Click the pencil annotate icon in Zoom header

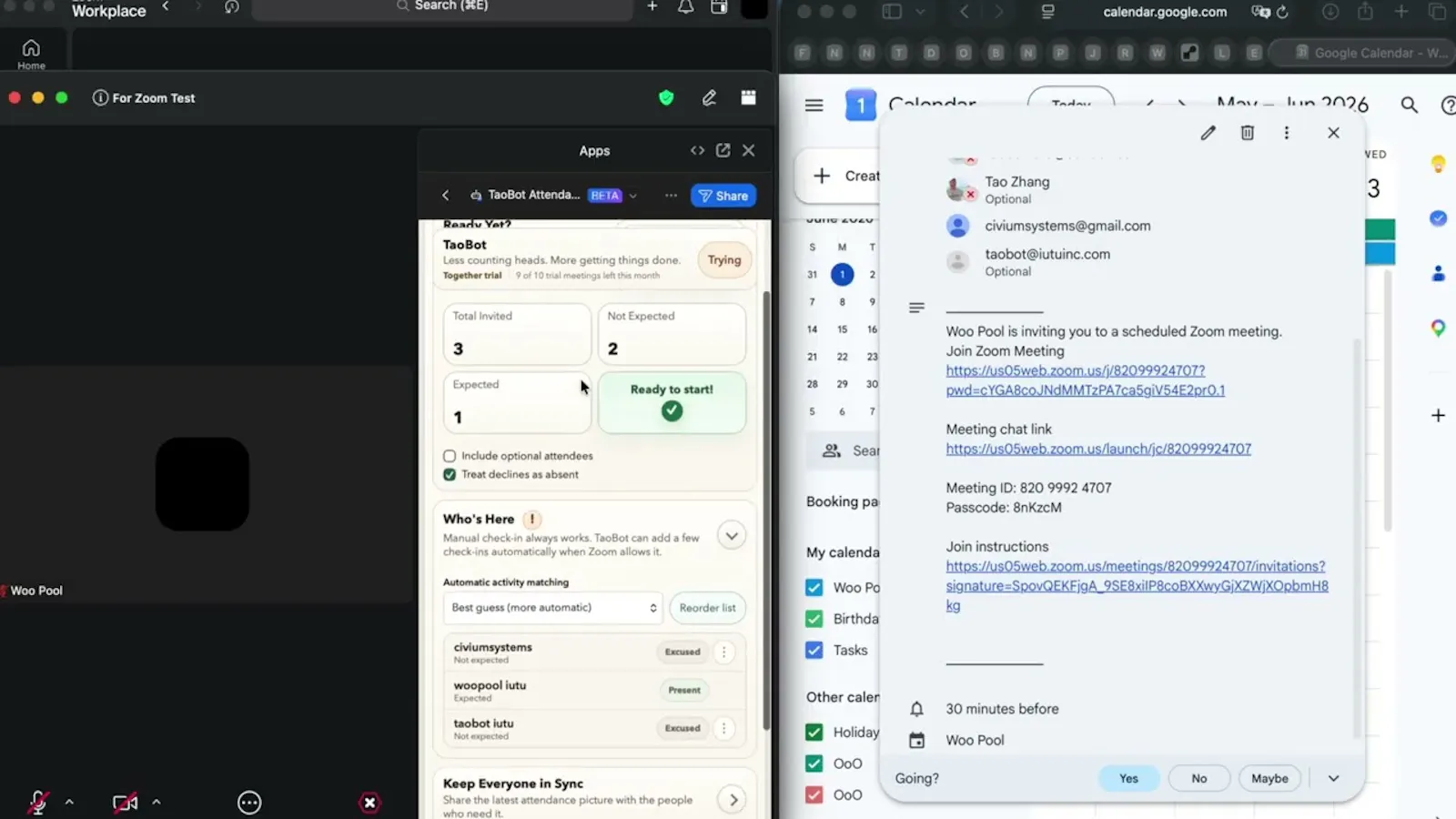point(709,97)
